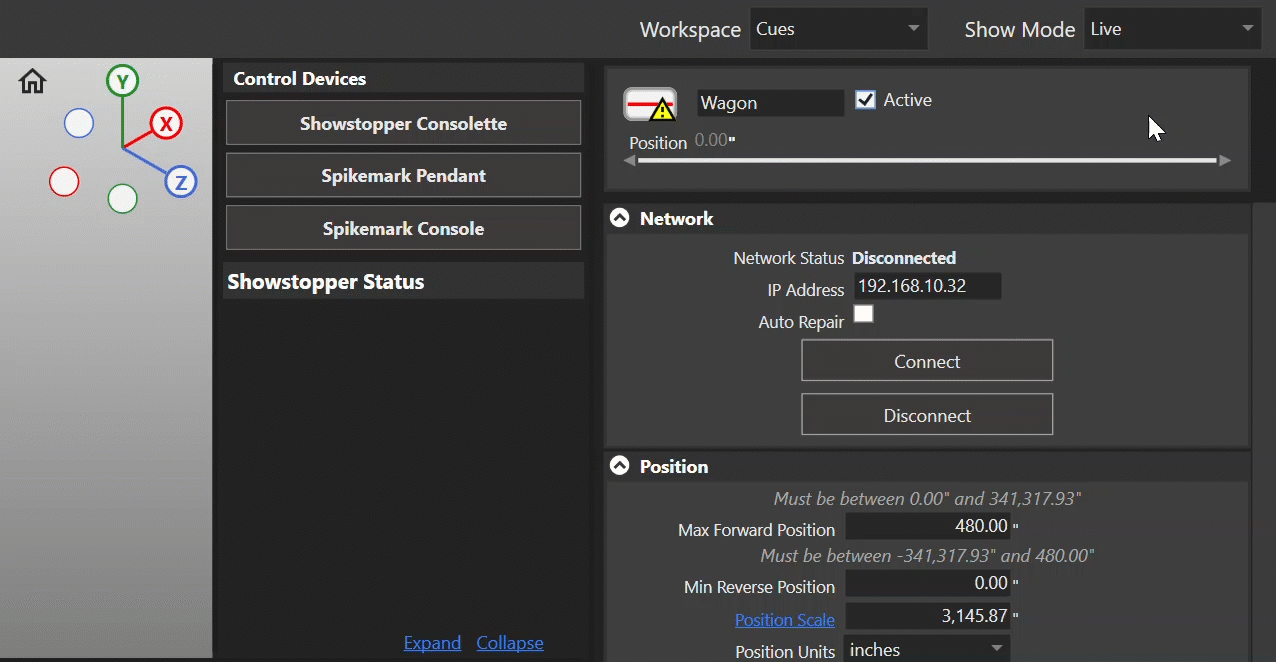This screenshot has width=1276, height=662.
Task: Click the Home view icon
Action: pos(33,81)
